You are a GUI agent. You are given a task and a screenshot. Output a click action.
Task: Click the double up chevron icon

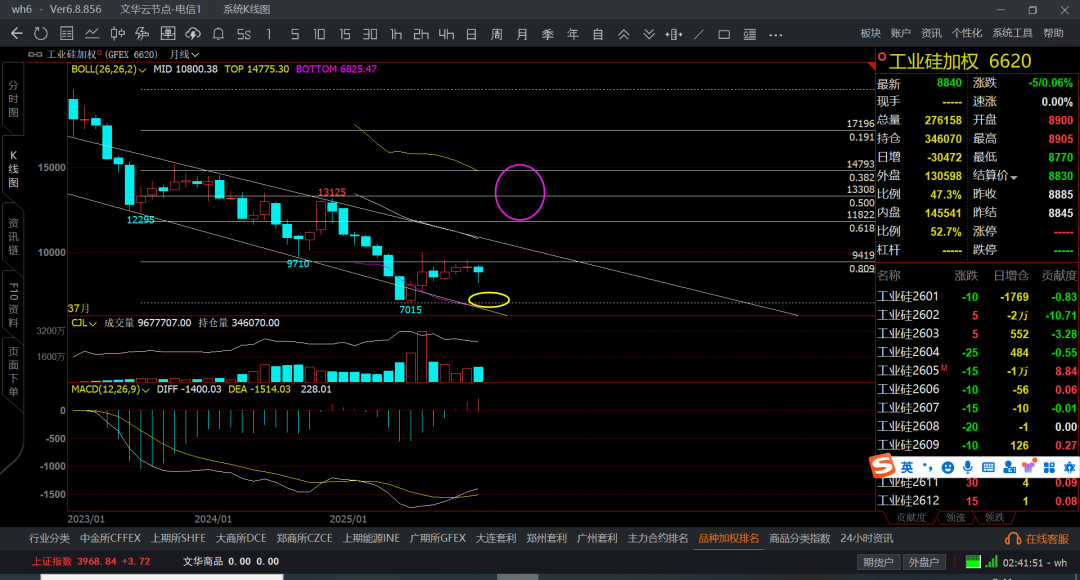pyautogui.click(x=623, y=34)
